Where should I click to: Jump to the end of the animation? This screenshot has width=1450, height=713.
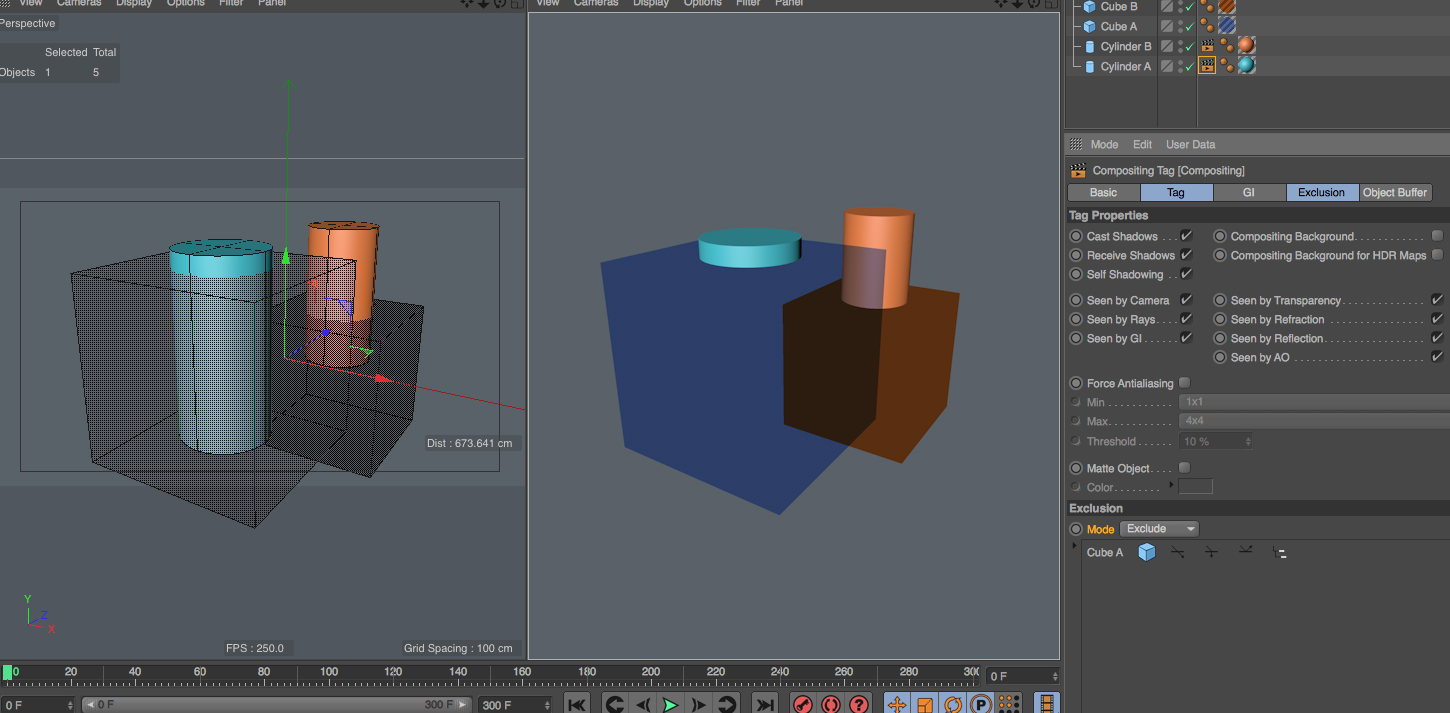coord(764,704)
